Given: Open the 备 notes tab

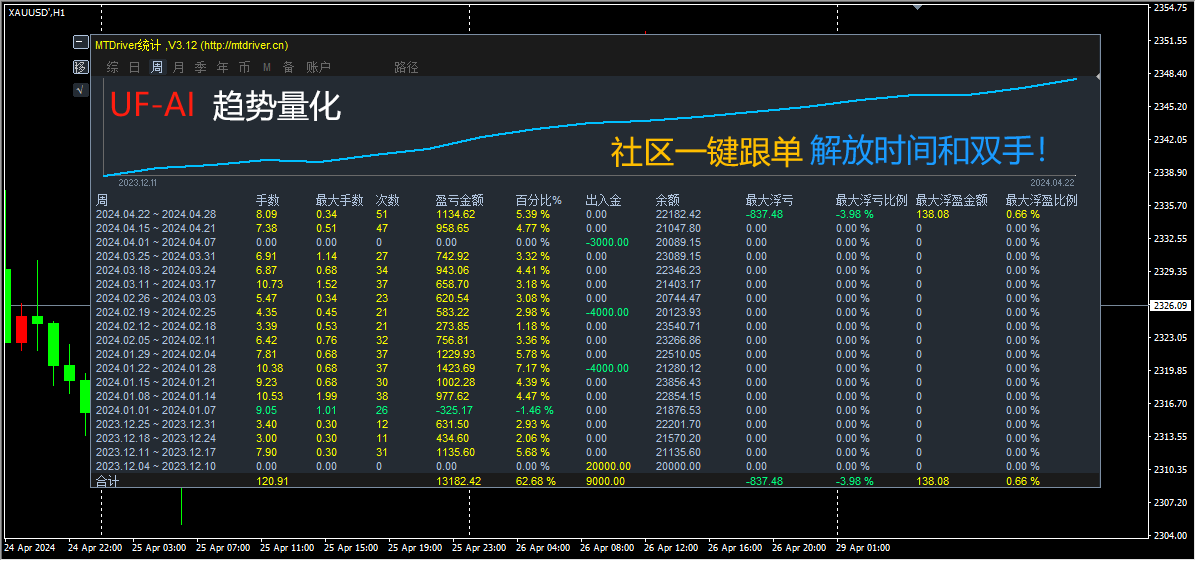Looking at the screenshot, I should [x=288, y=67].
